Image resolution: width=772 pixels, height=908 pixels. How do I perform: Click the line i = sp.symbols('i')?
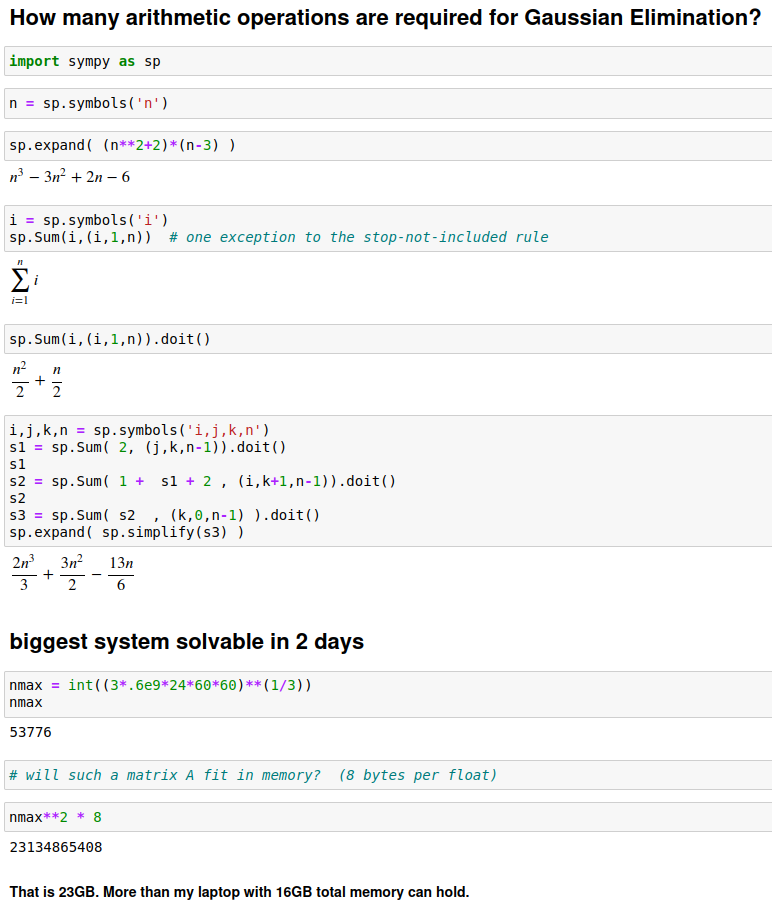[x=89, y=220]
